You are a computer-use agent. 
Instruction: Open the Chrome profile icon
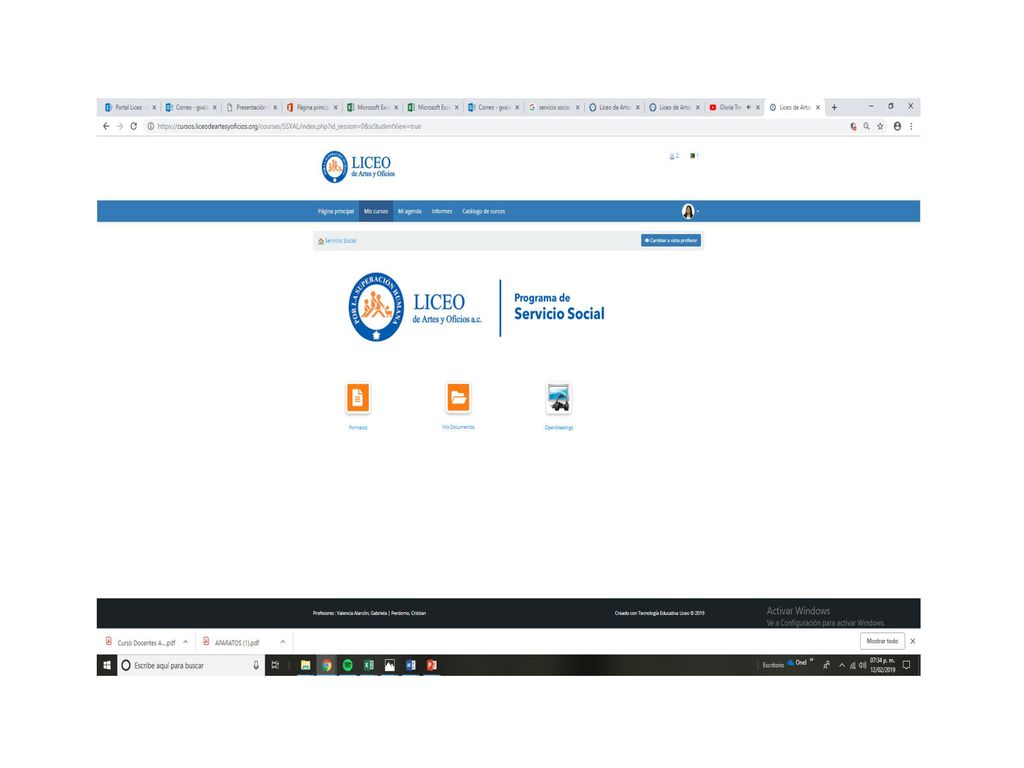point(897,126)
